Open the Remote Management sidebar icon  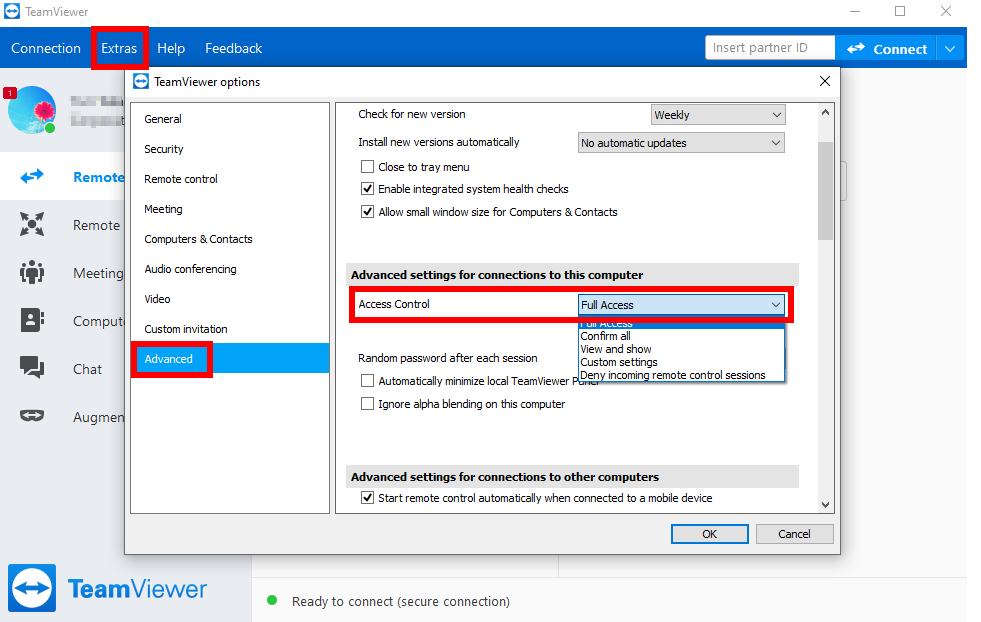tap(32, 225)
